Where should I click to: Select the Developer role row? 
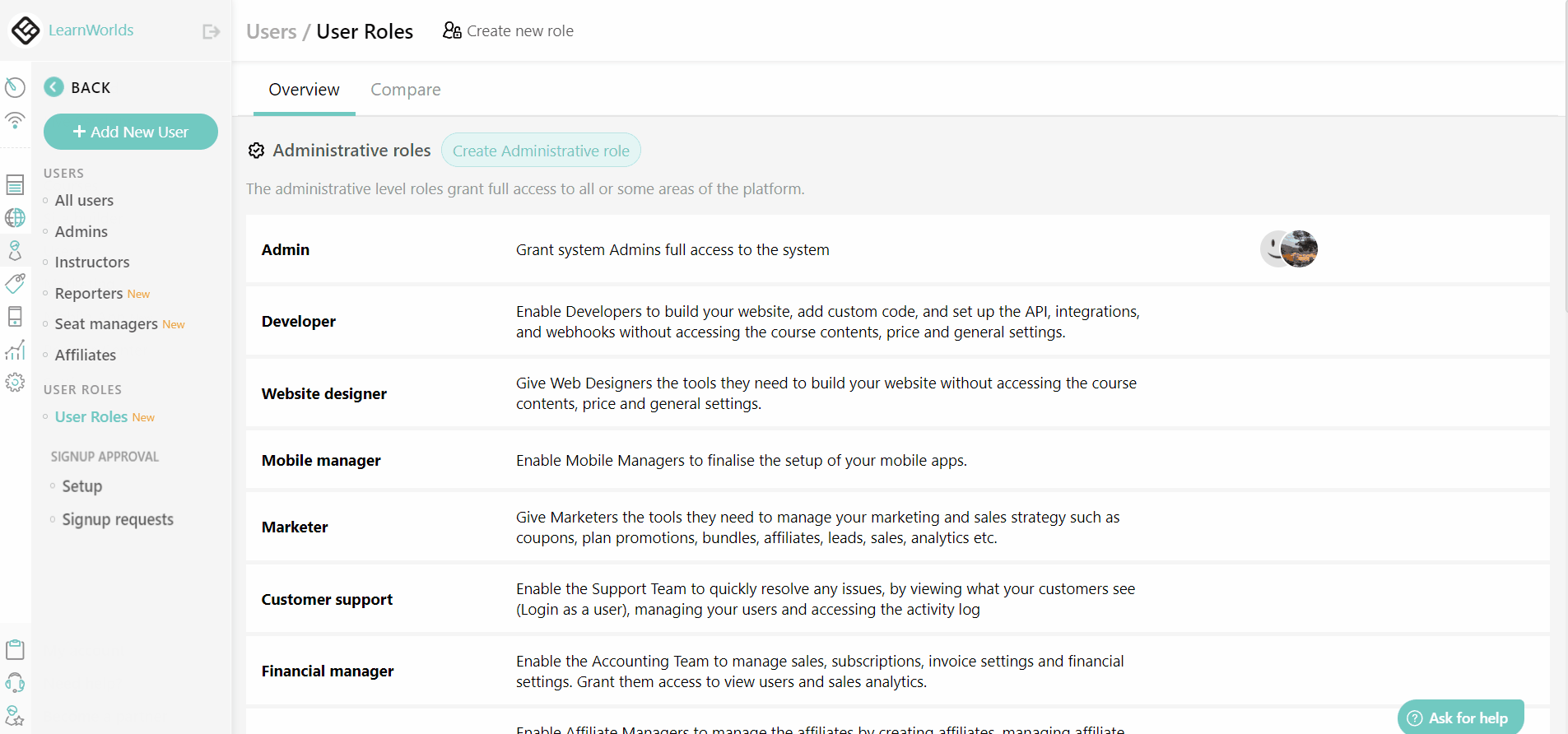pos(897,322)
